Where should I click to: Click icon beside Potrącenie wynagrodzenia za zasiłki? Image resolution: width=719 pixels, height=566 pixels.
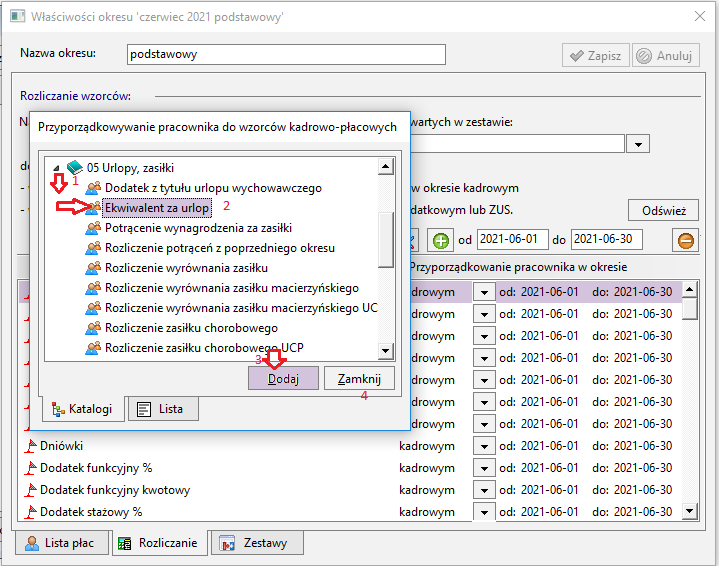(x=93, y=228)
